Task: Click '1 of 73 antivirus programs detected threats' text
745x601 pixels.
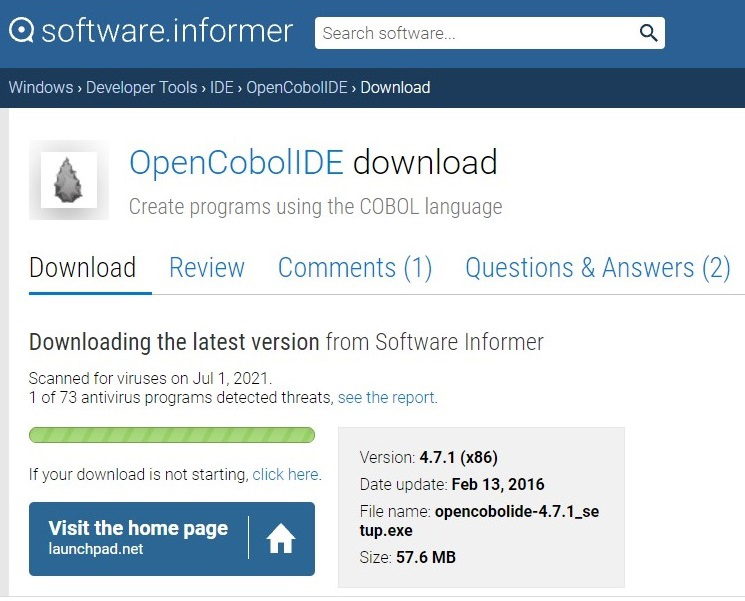Action: click(181, 397)
